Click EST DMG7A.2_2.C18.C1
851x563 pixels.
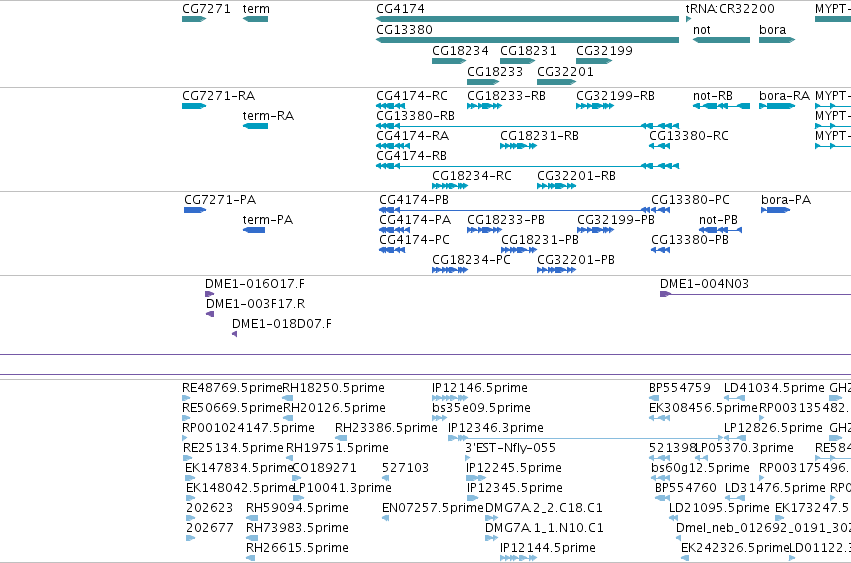544,508
